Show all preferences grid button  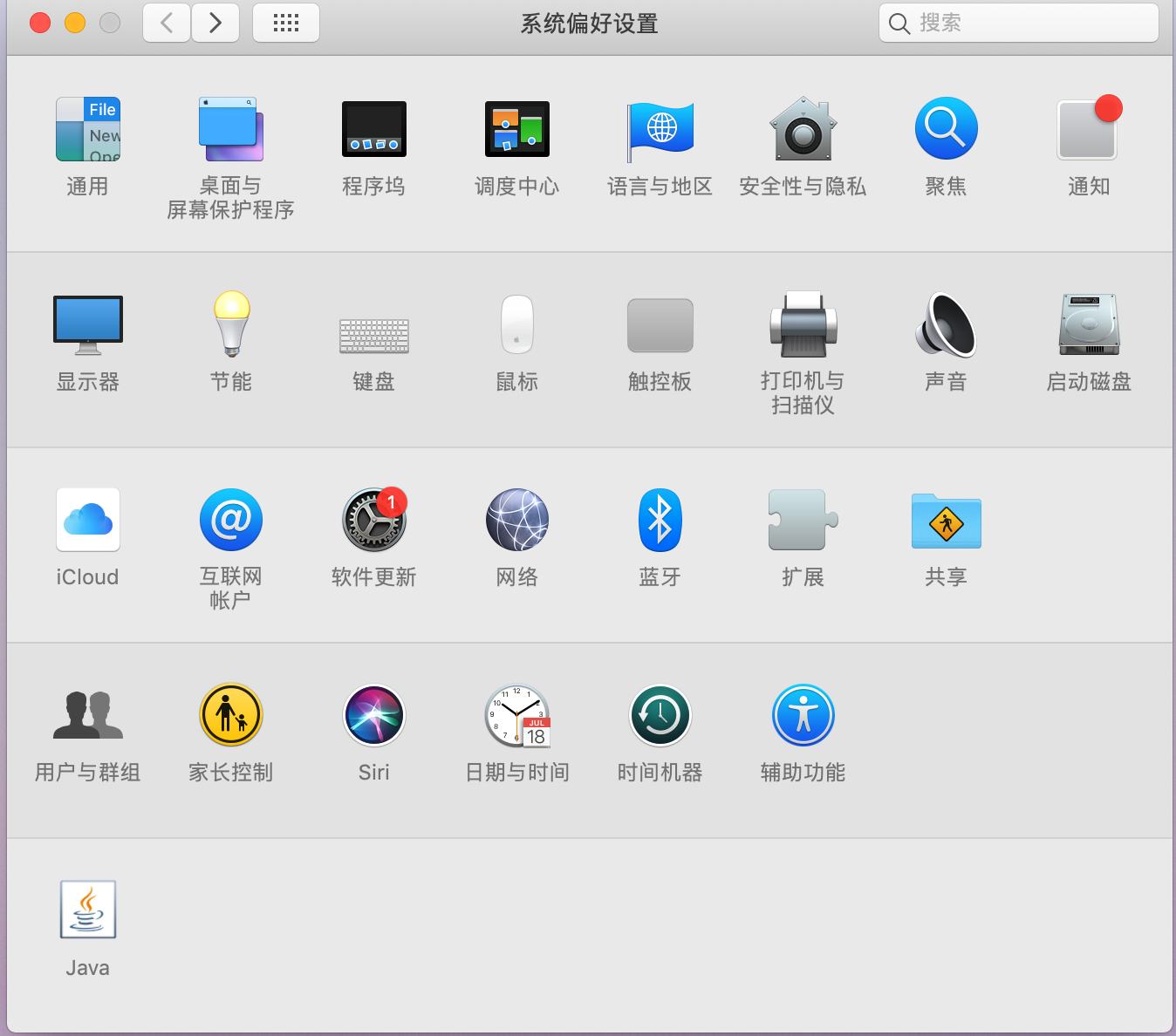click(x=286, y=23)
